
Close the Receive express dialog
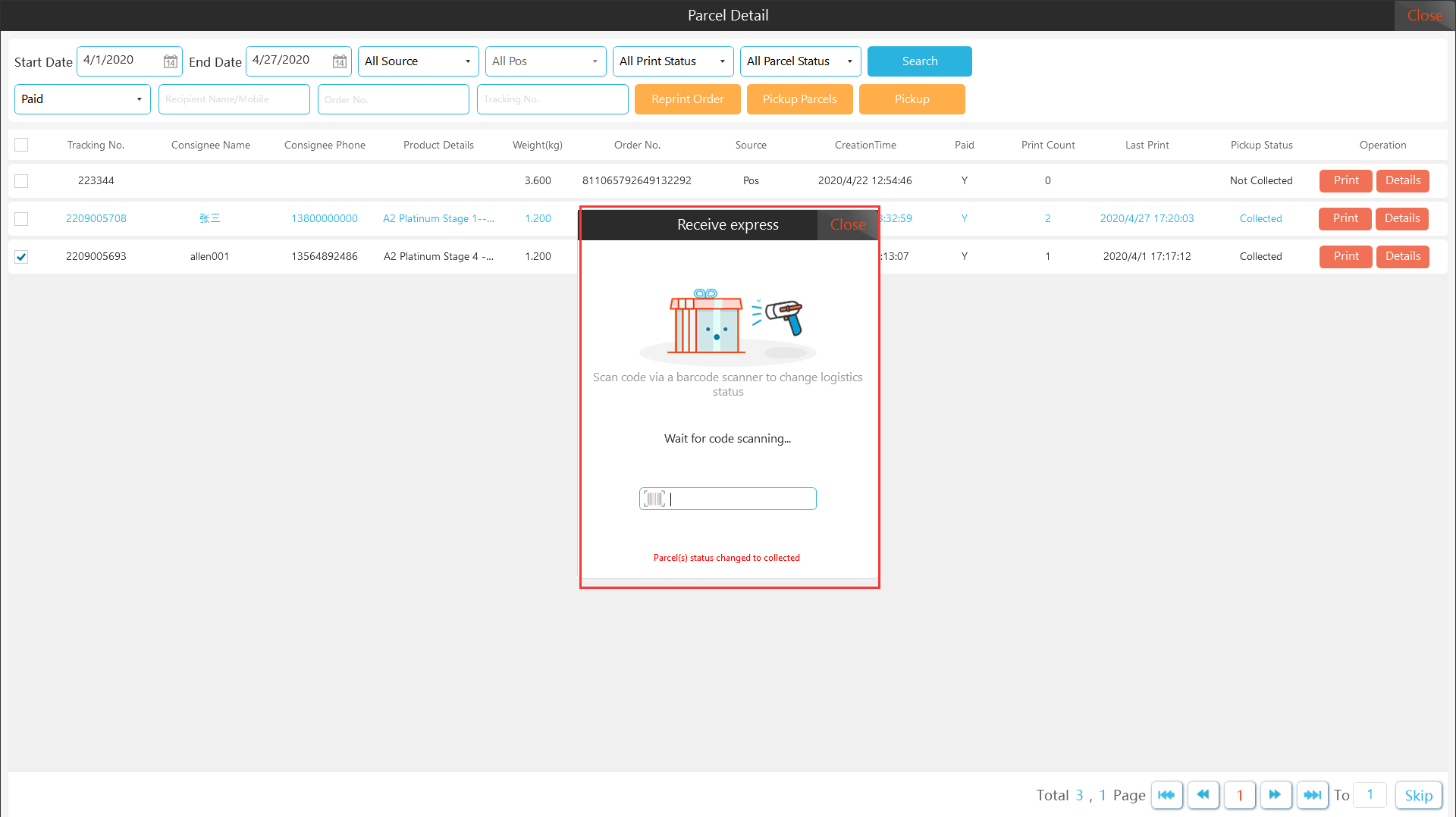pyautogui.click(x=847, y=225)
